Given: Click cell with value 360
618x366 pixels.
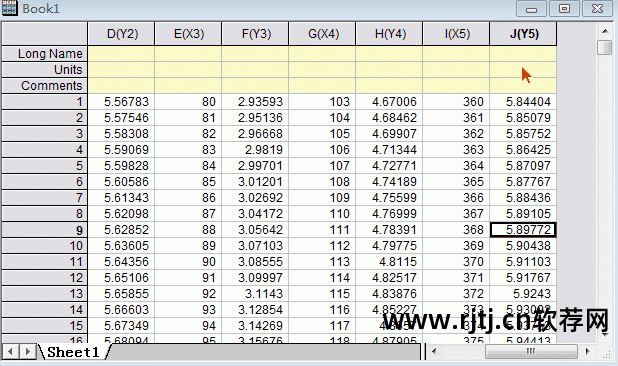Looking at the screenshot, I should [x=456, y=102].
